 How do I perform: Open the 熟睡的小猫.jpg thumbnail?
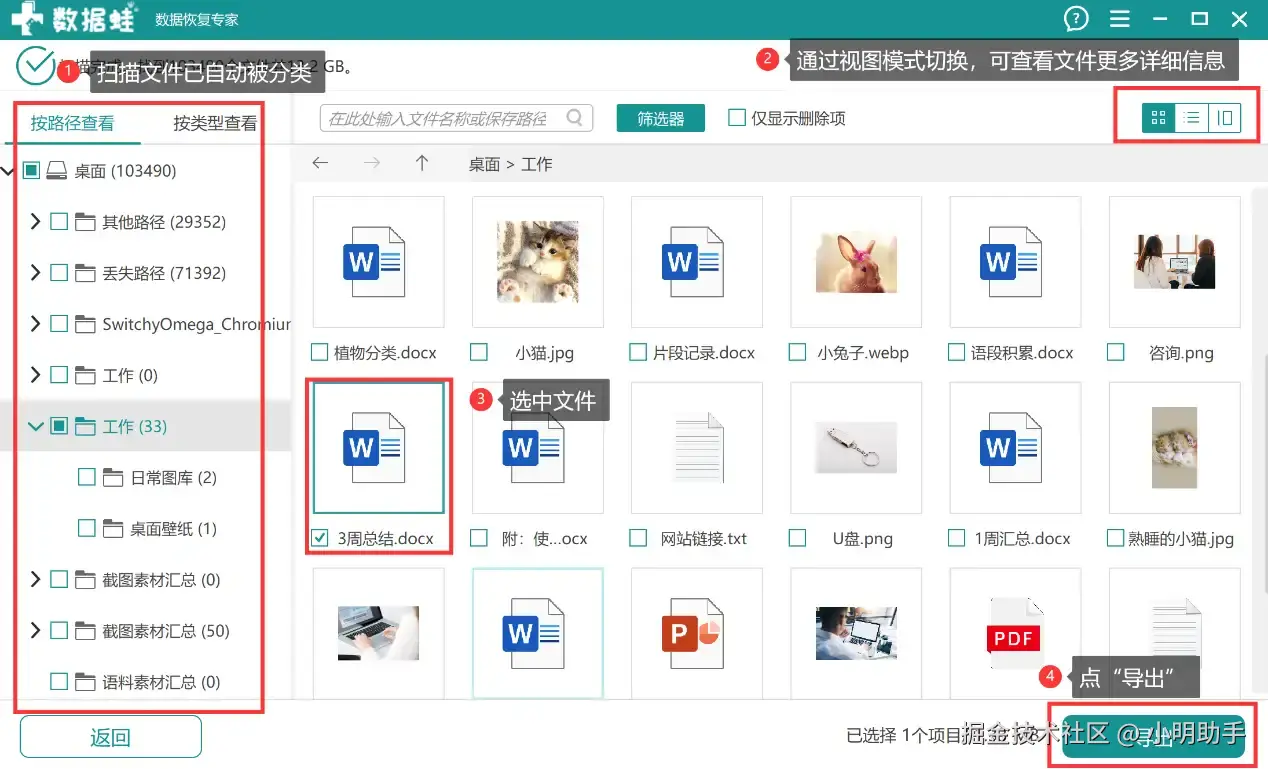(1175, 447)
